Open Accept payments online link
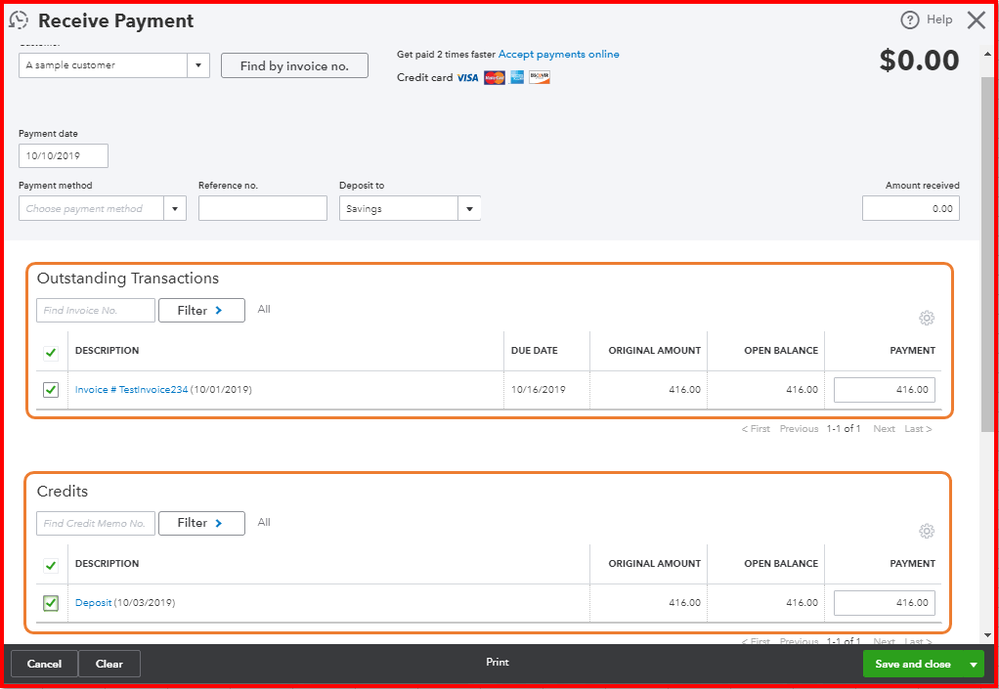 (560, 54)
